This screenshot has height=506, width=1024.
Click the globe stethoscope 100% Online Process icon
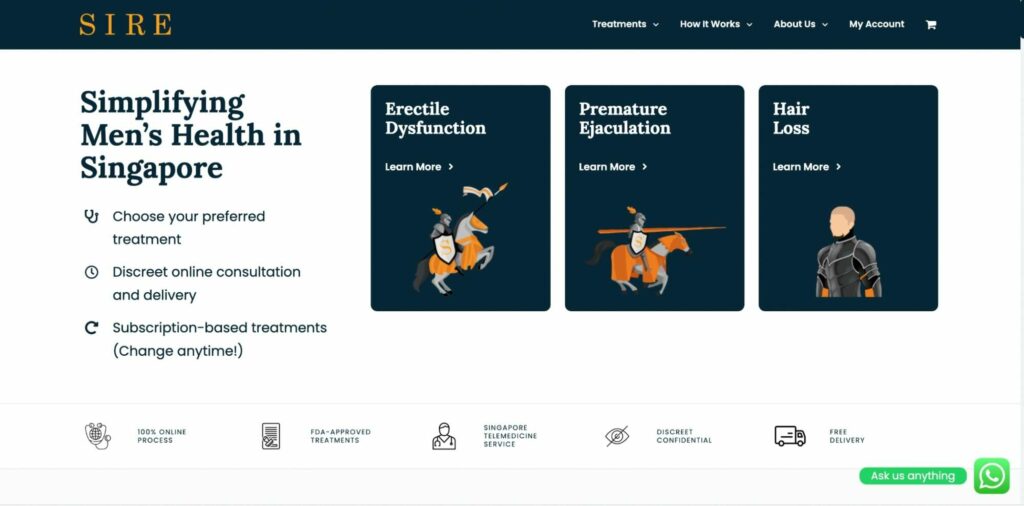[x=98, y=436]
